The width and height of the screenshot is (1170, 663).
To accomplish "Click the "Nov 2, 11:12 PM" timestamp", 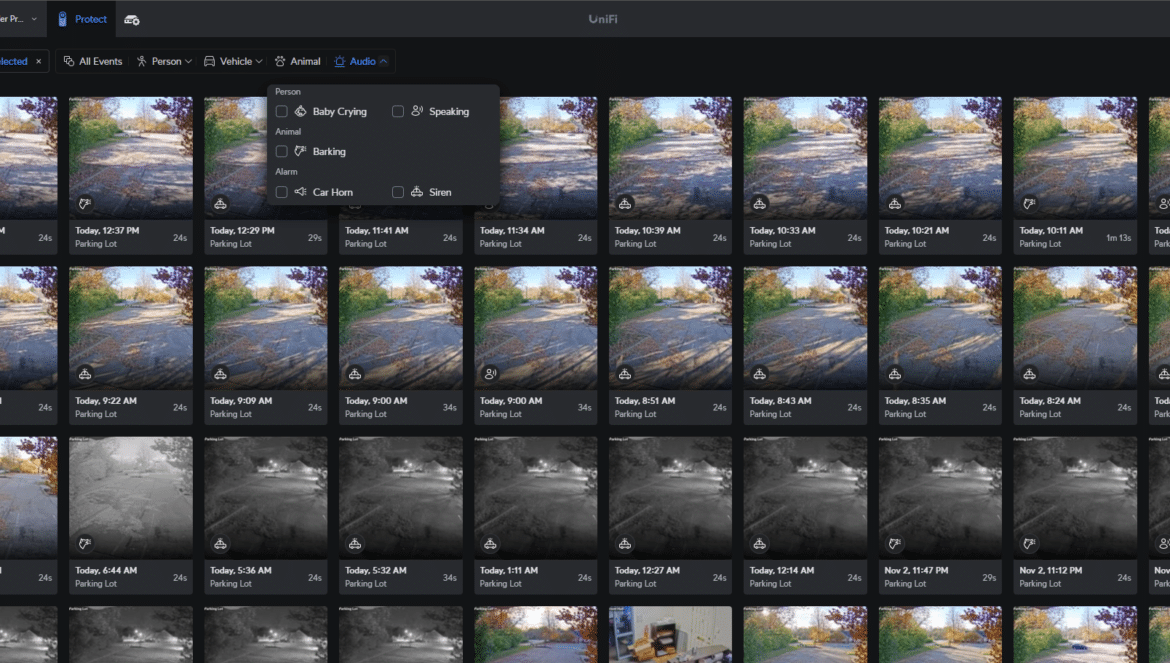I will tap(1051, 571).
